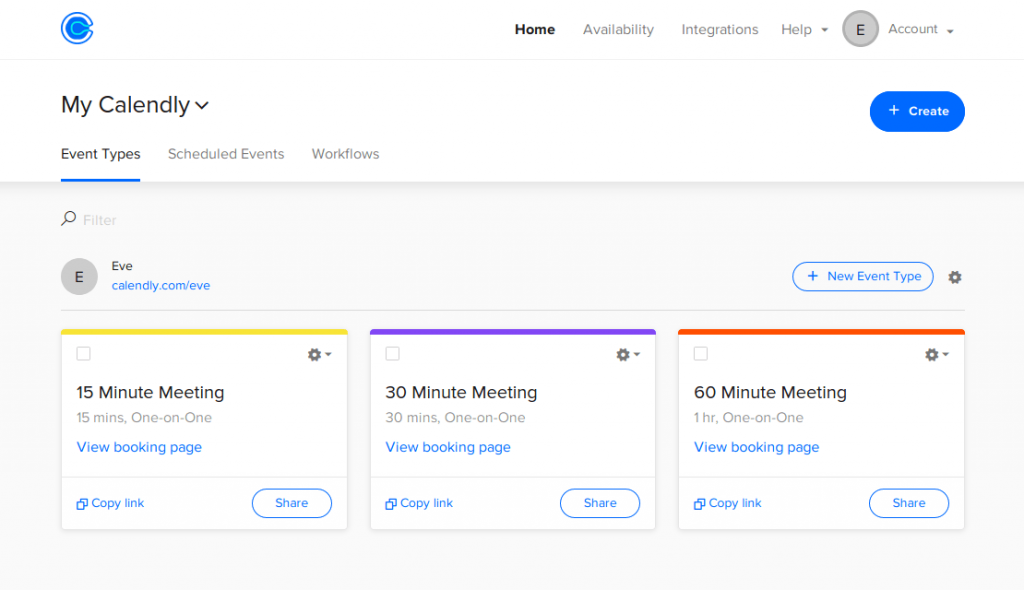Click the 60 Minute Meeting title
Image resolution: width=1024 pixels, height=590 pixels.
tap(770, 392)
